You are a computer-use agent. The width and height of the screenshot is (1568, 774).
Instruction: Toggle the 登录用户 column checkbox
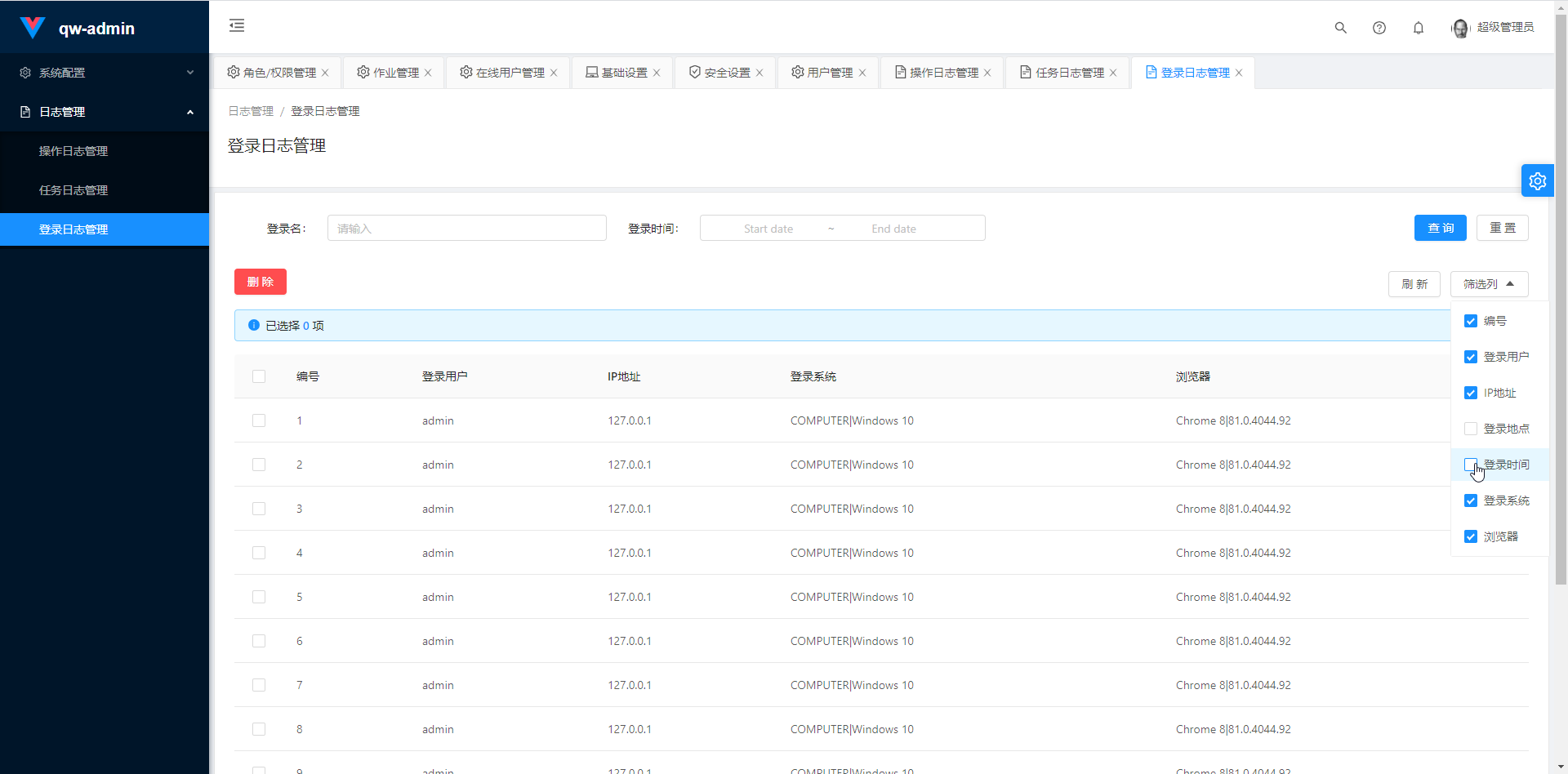point(1471,357)
